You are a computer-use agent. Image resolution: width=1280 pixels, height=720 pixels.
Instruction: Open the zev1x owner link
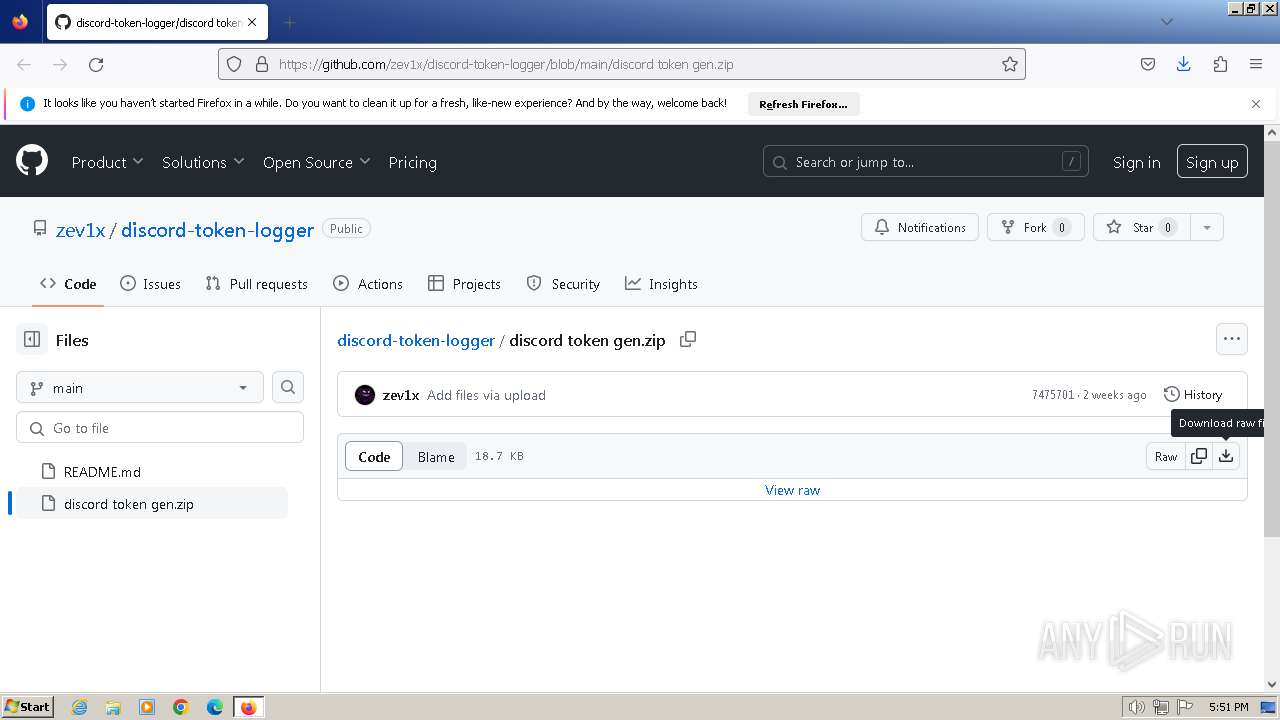(80, 229)
